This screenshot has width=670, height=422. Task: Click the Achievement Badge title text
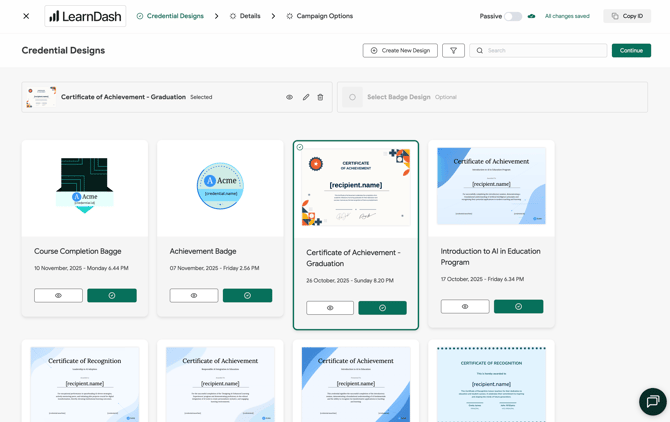[203, 251]
